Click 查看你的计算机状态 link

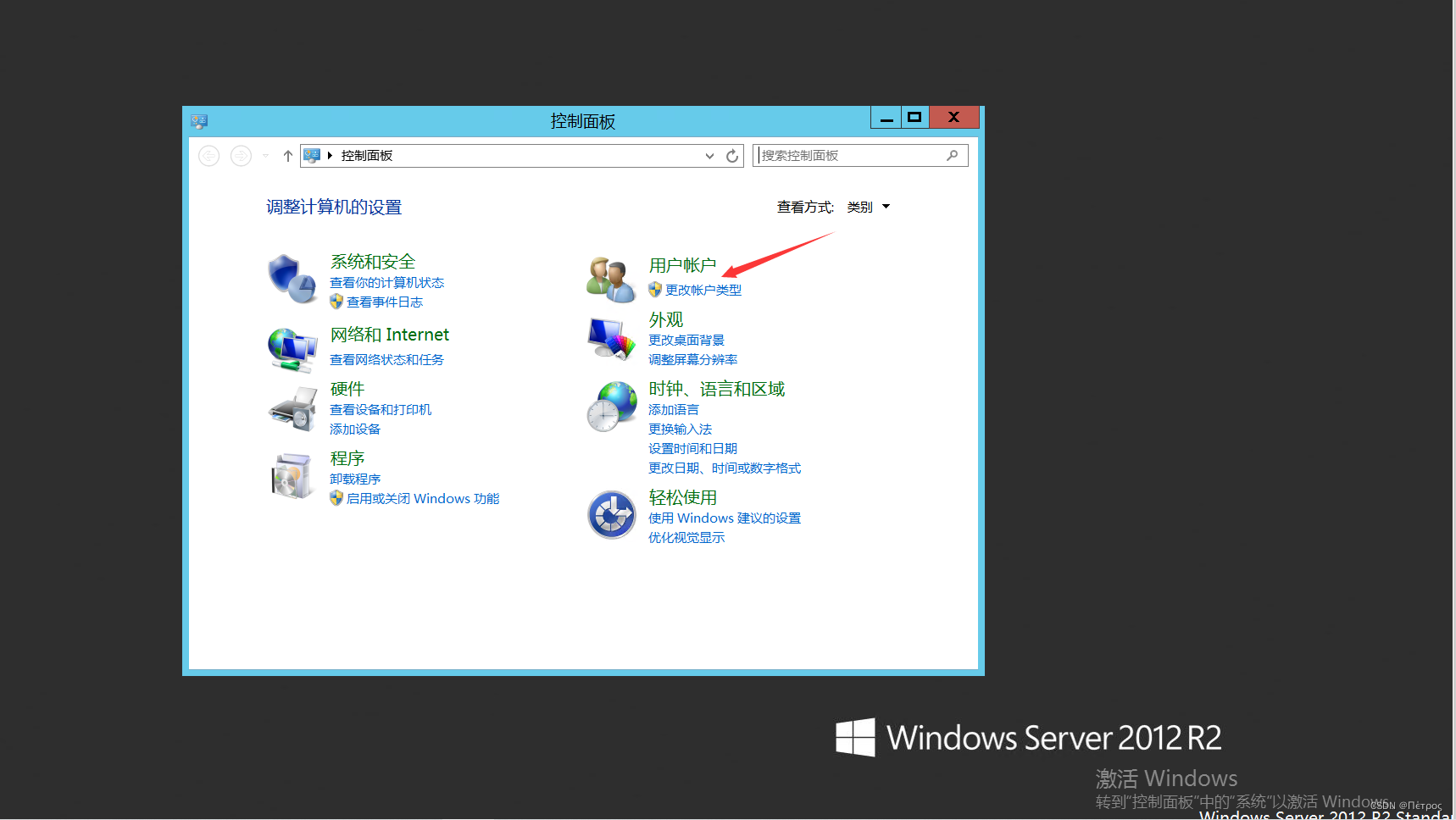click(x=387, y=282)
